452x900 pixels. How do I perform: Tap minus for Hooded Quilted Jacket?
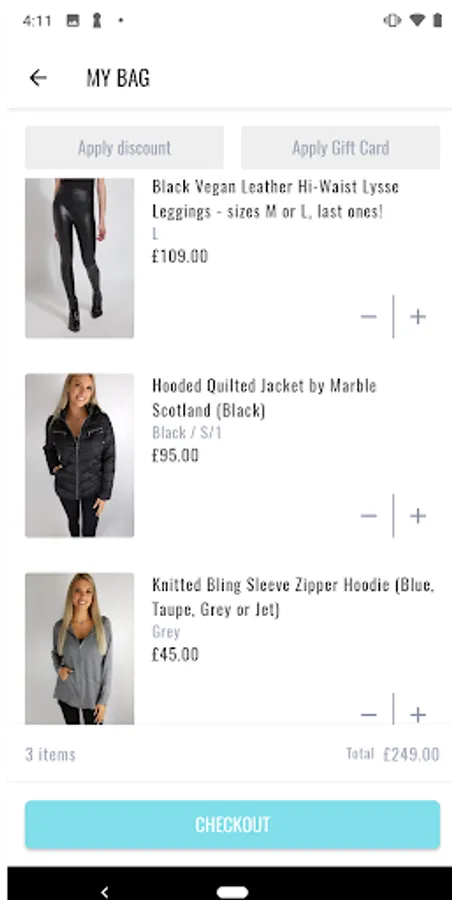(x=369, y=516)
